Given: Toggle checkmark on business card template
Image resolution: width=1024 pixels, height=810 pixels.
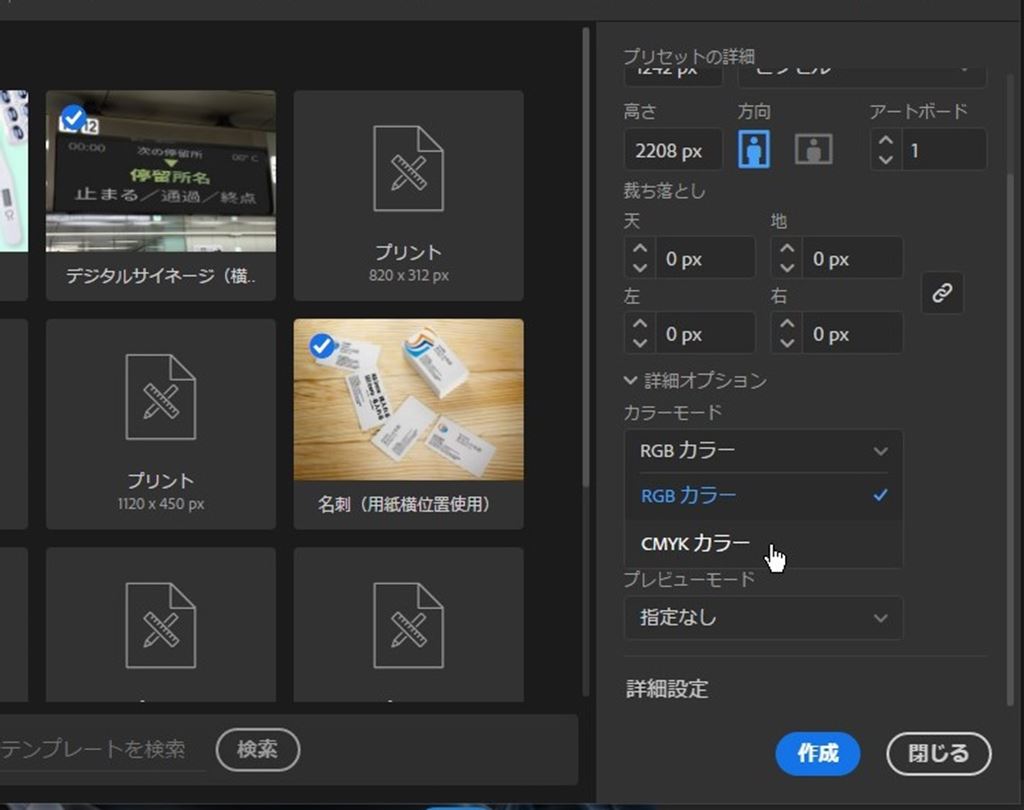Looking at the screenshot, I should pos(322,346).
